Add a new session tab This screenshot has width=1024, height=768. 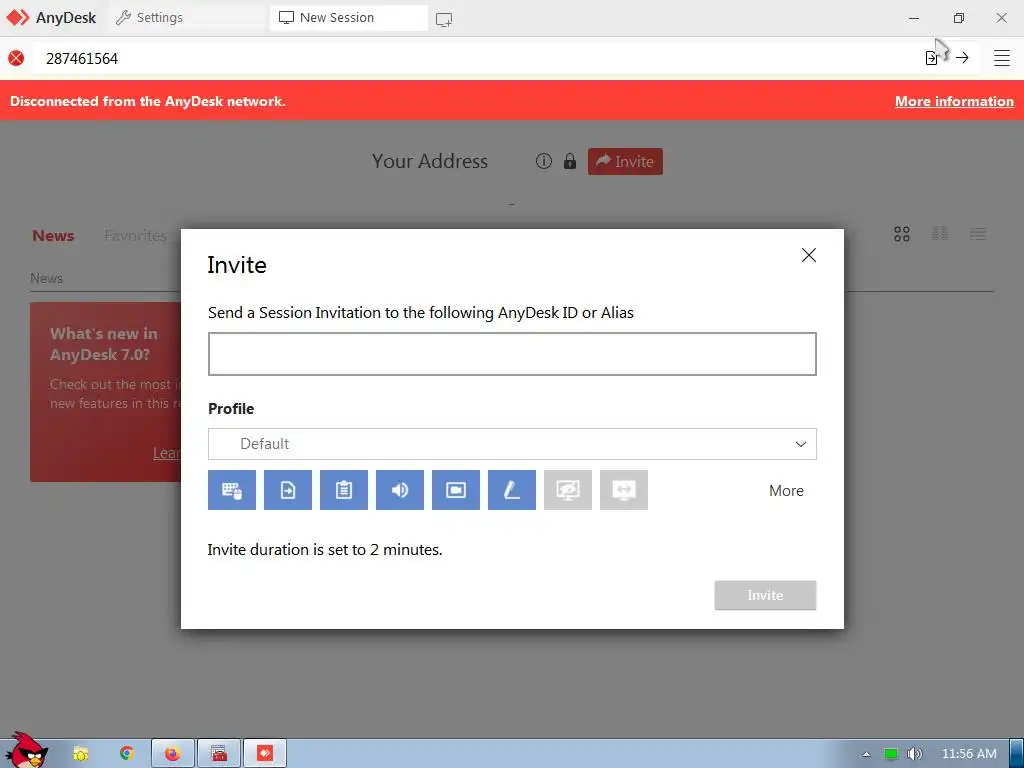tap(444, 19)
